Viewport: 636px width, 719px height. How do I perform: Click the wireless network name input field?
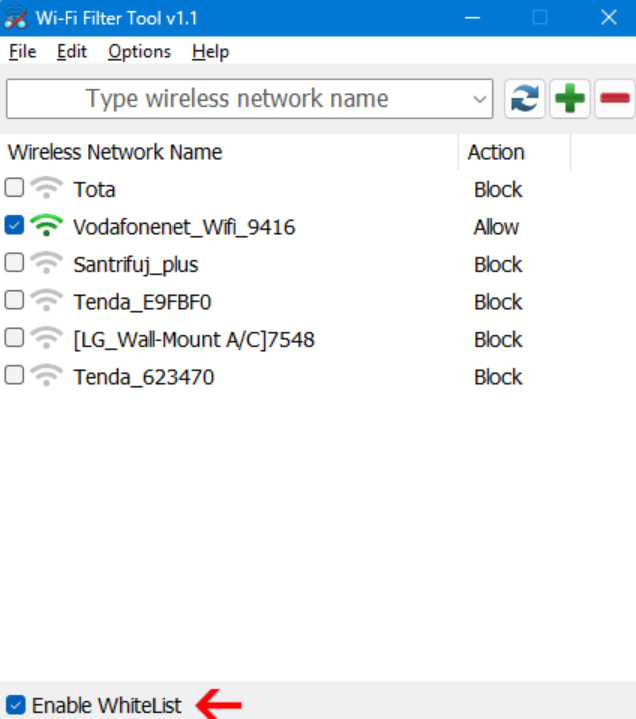pos(238,99)
